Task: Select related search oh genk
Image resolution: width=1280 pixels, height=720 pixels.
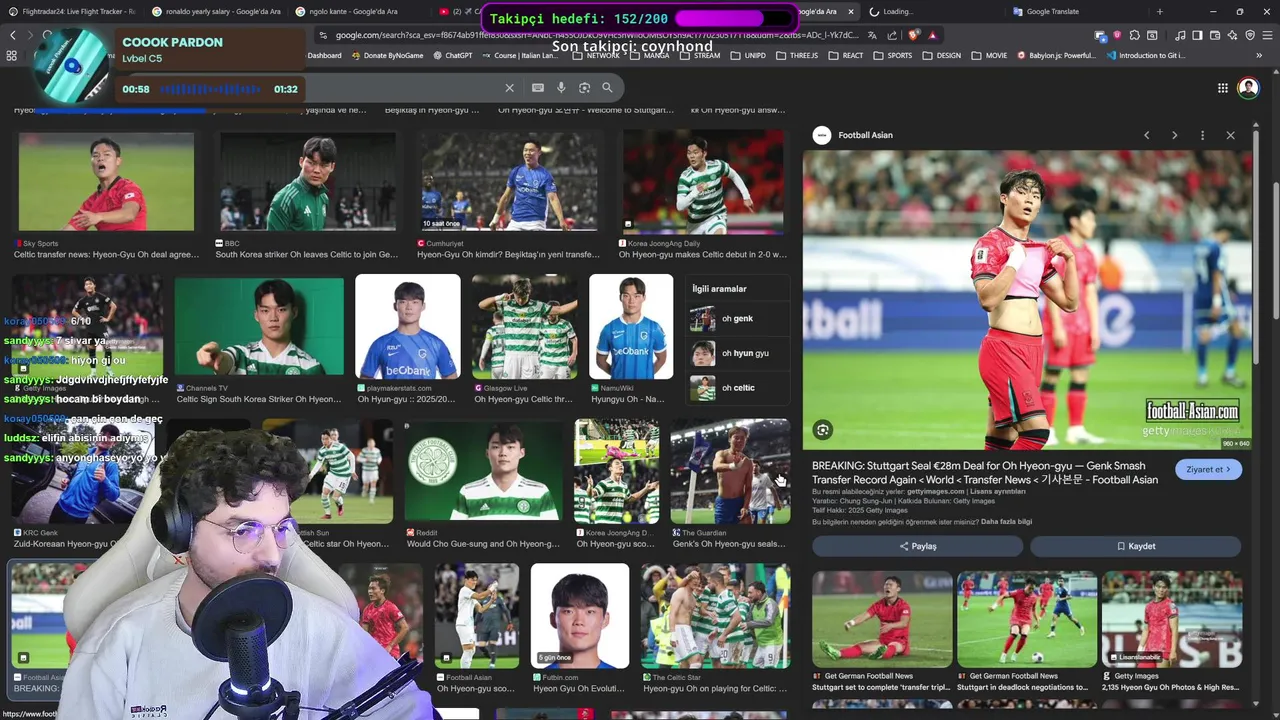Action: [740, 319]
